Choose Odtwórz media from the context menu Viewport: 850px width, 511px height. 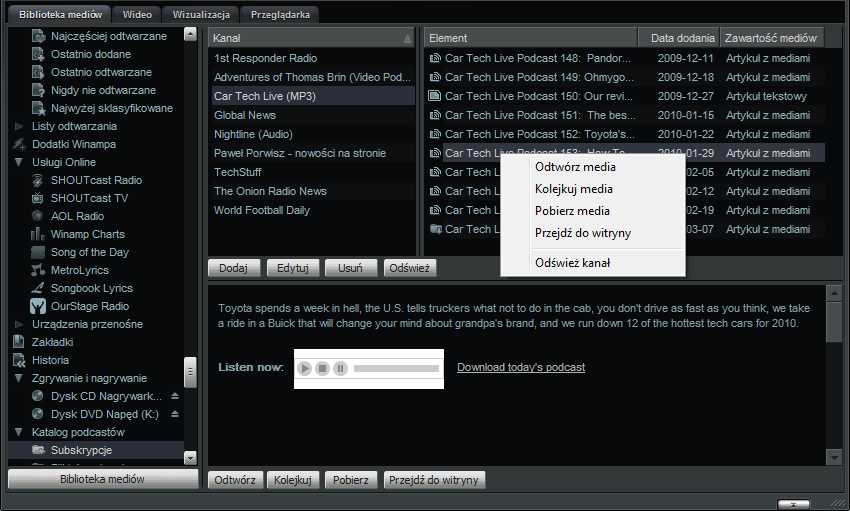[593, 167]
